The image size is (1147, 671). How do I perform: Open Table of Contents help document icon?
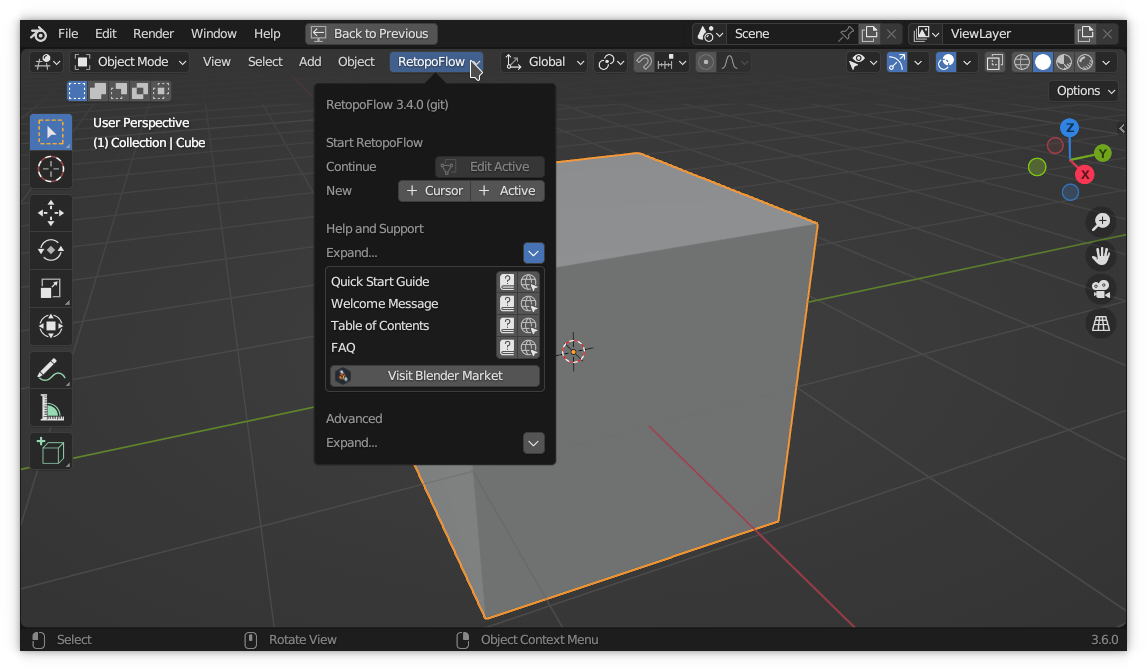click(507, 326)
